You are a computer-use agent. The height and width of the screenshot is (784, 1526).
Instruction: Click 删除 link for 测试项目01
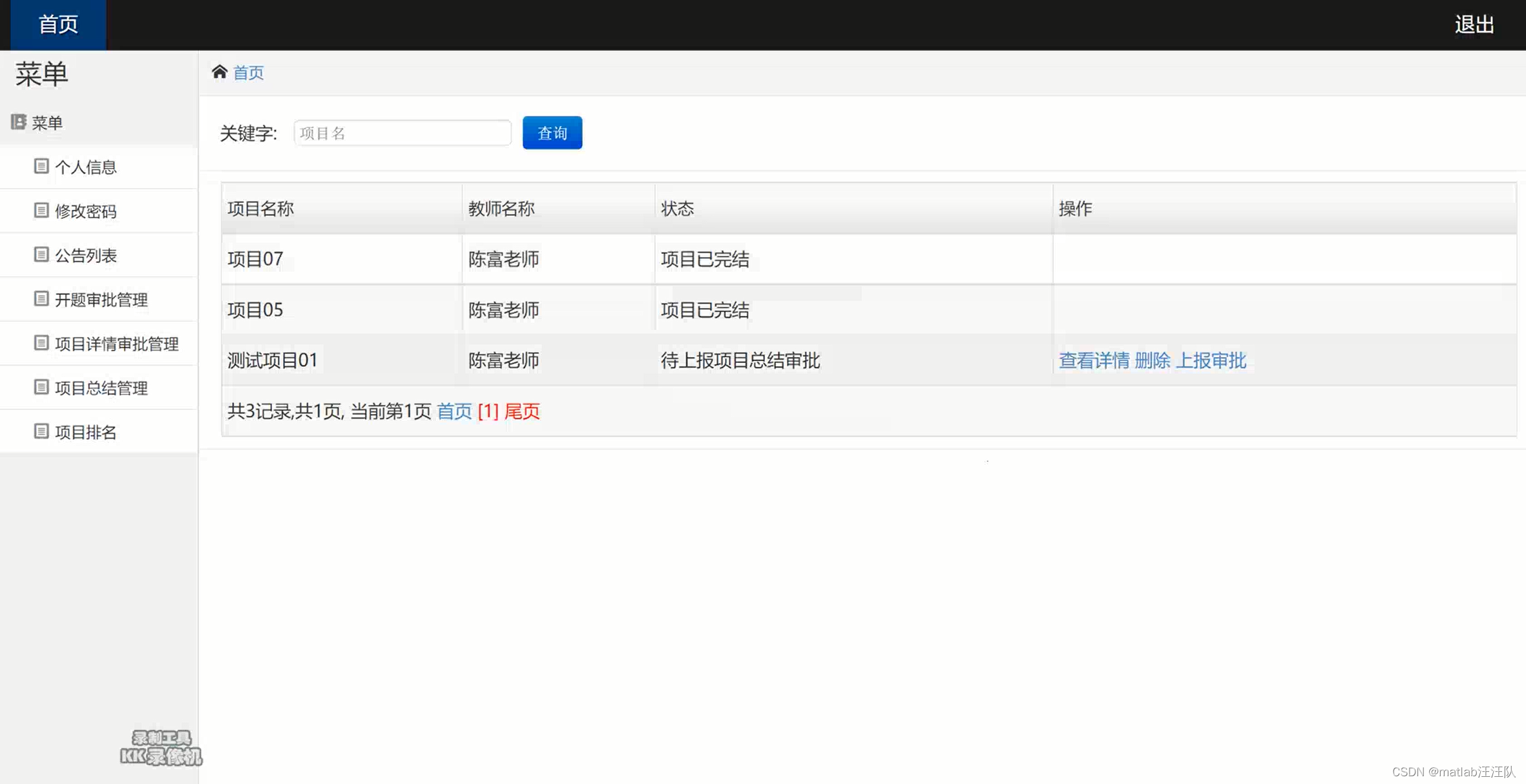tap(1152, 360)
